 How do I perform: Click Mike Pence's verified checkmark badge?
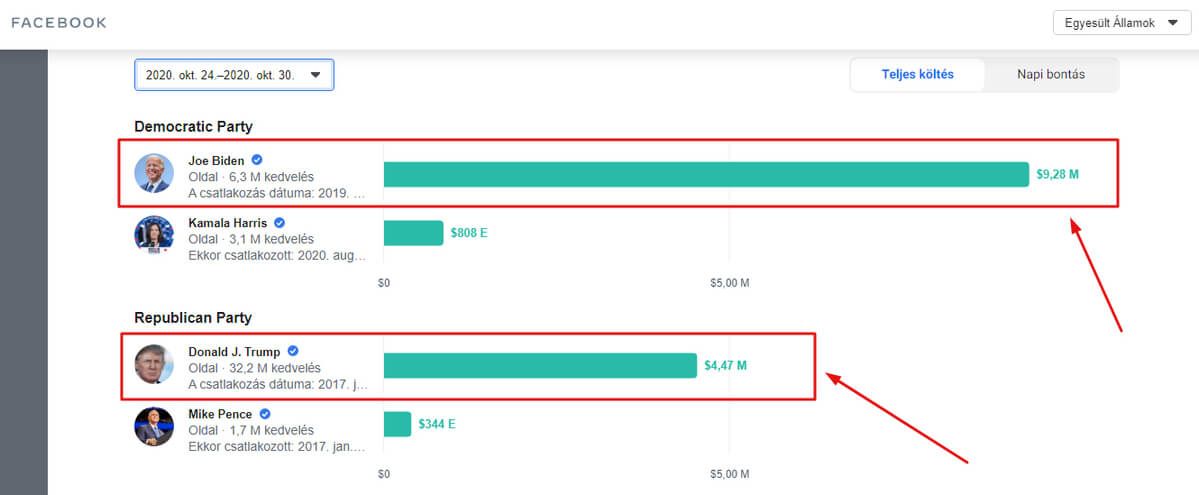pos(265,413)
